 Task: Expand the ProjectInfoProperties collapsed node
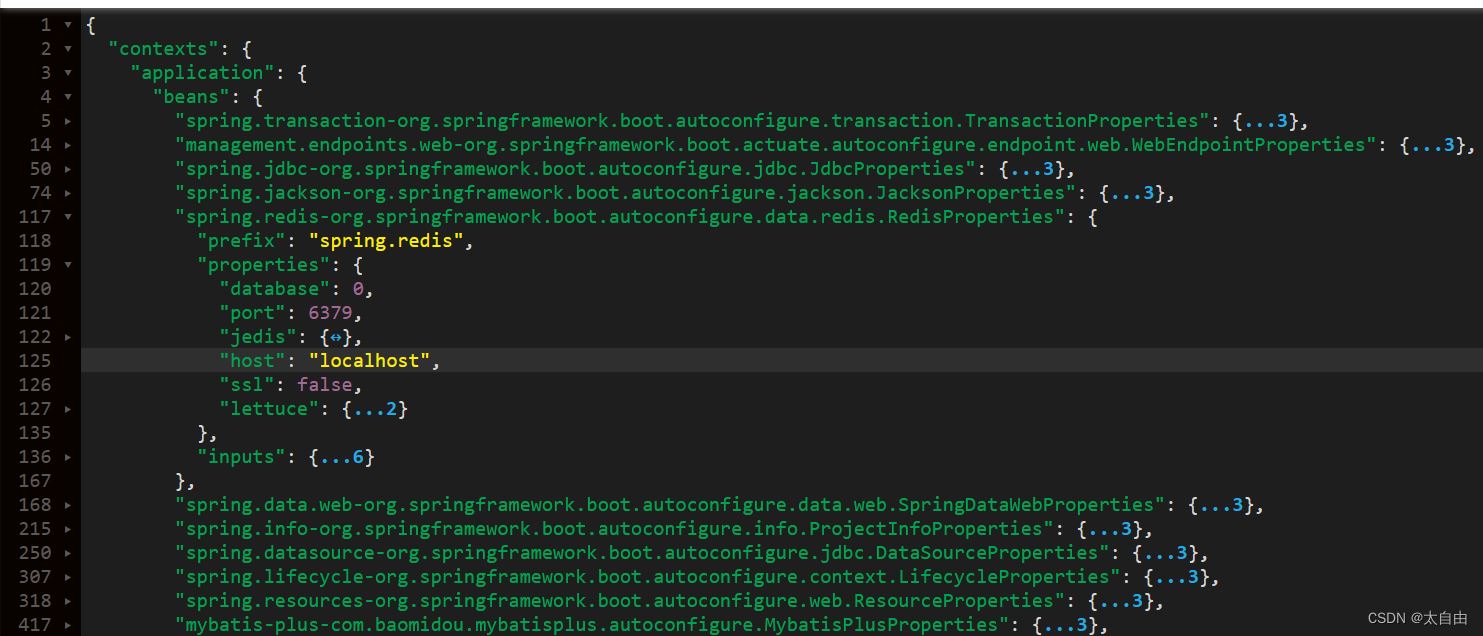(68, 528)
